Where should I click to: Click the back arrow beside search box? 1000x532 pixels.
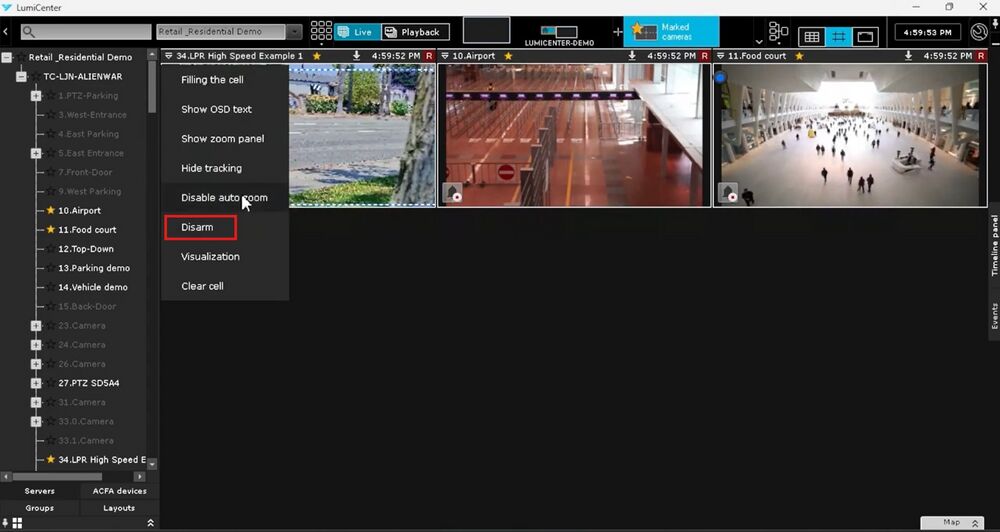pyautogui.click(x=7, y=32)
